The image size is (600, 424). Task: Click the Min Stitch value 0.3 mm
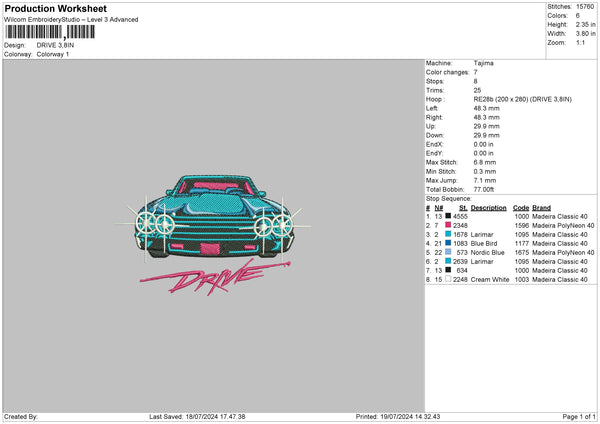click(484, 171)
